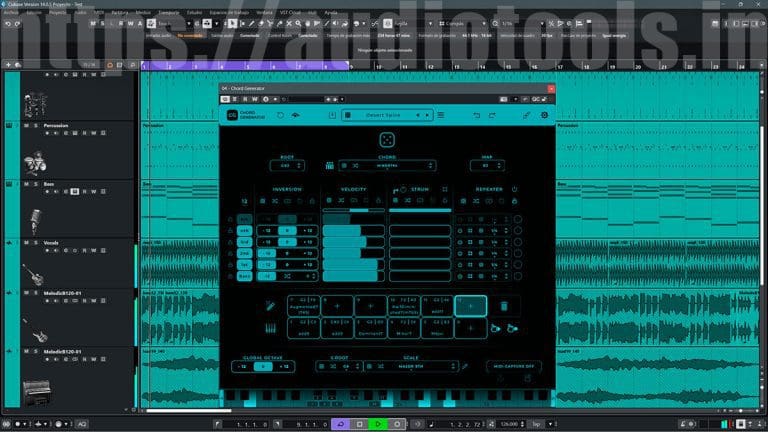Toggle the Repeater power button
Image resolution: width=768 pixels, height=432 pixels.
tap(514, 189)
